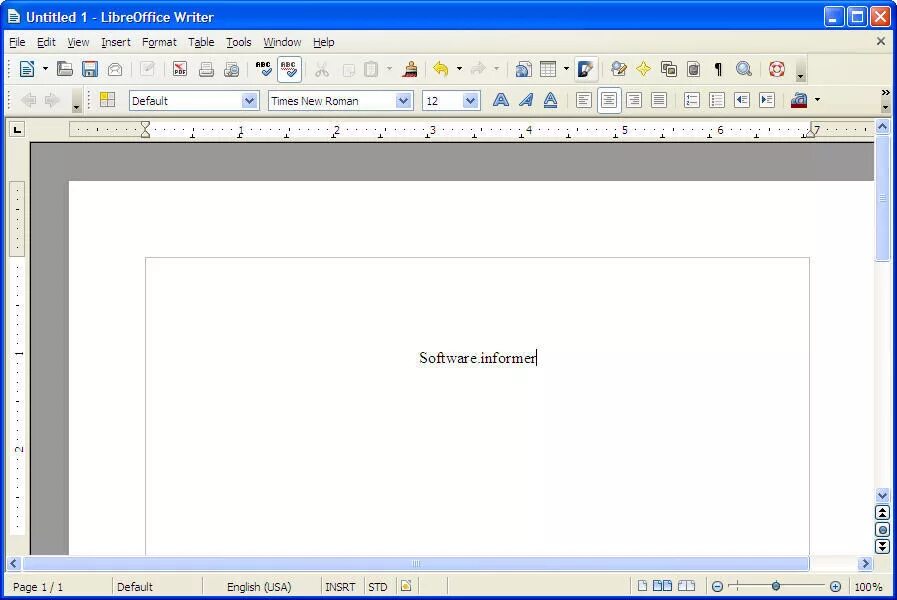Click the Table insert icon

point(548,69)
